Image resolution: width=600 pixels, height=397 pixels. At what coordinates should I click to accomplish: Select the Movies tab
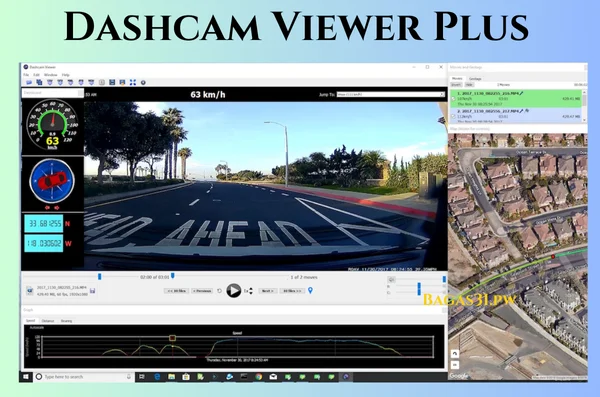tap(457, 78)
